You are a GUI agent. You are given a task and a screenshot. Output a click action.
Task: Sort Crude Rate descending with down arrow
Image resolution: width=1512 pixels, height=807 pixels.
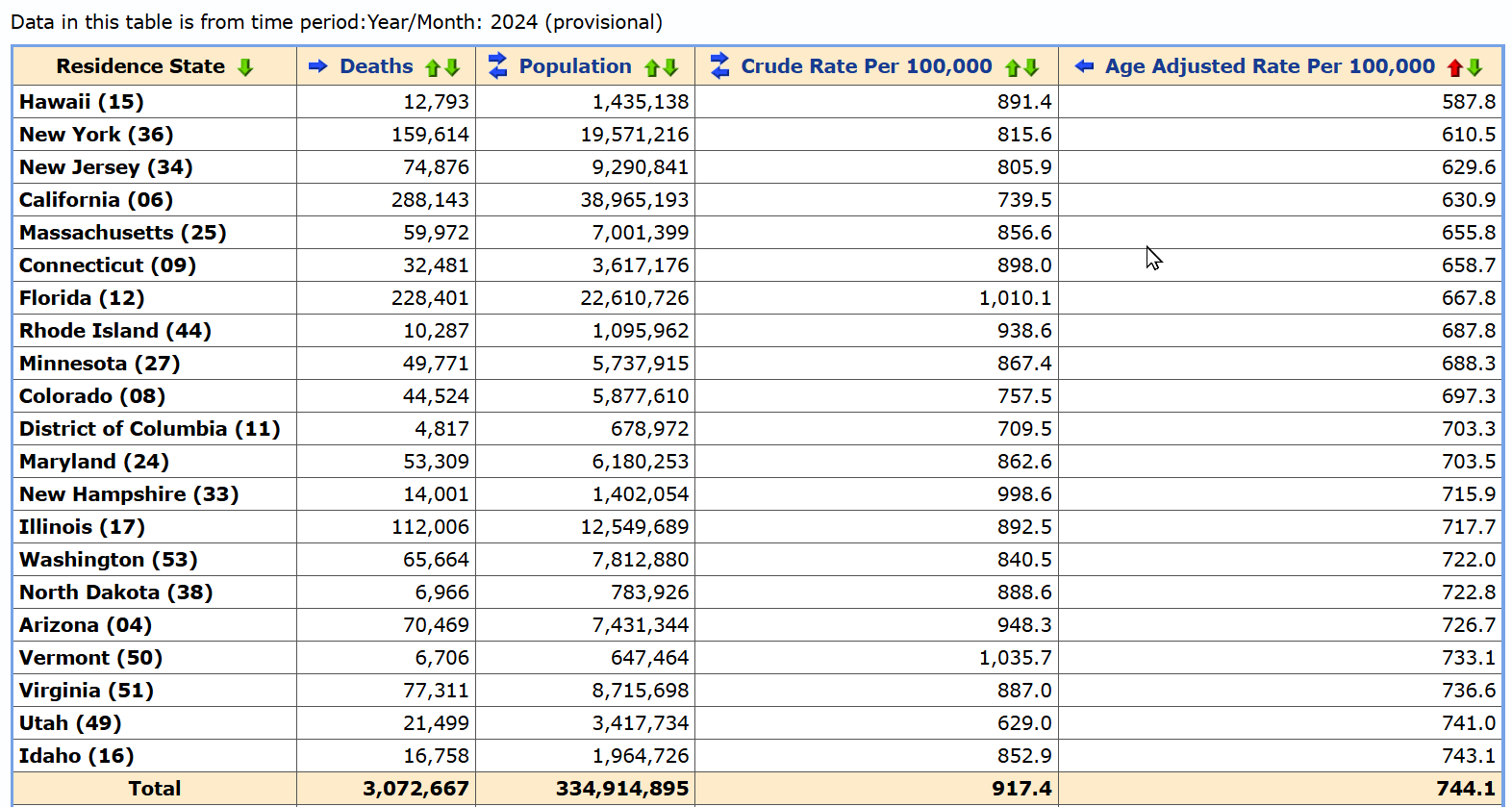click(1032, 67)
